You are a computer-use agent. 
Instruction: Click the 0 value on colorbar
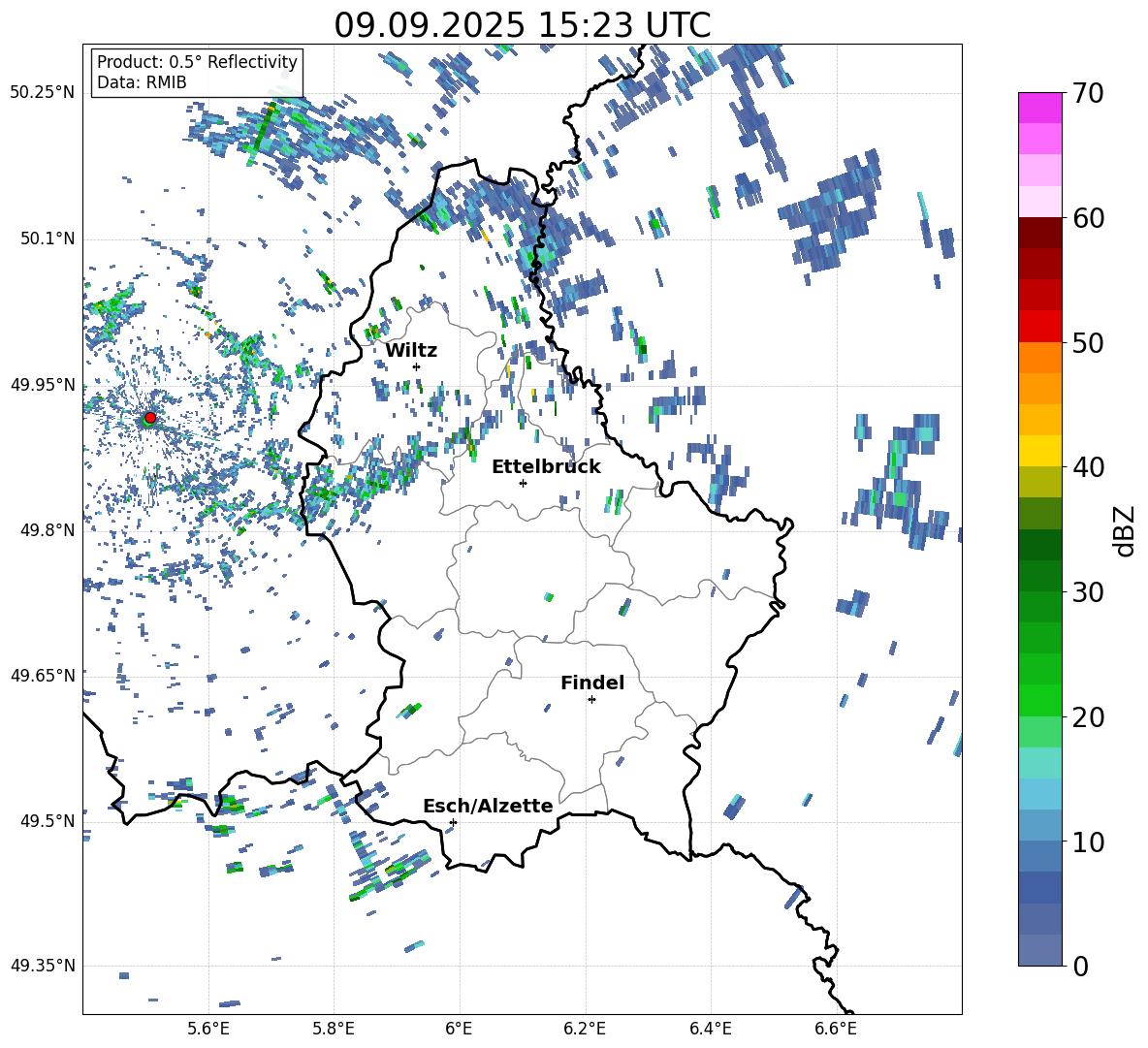(1080, 966)
